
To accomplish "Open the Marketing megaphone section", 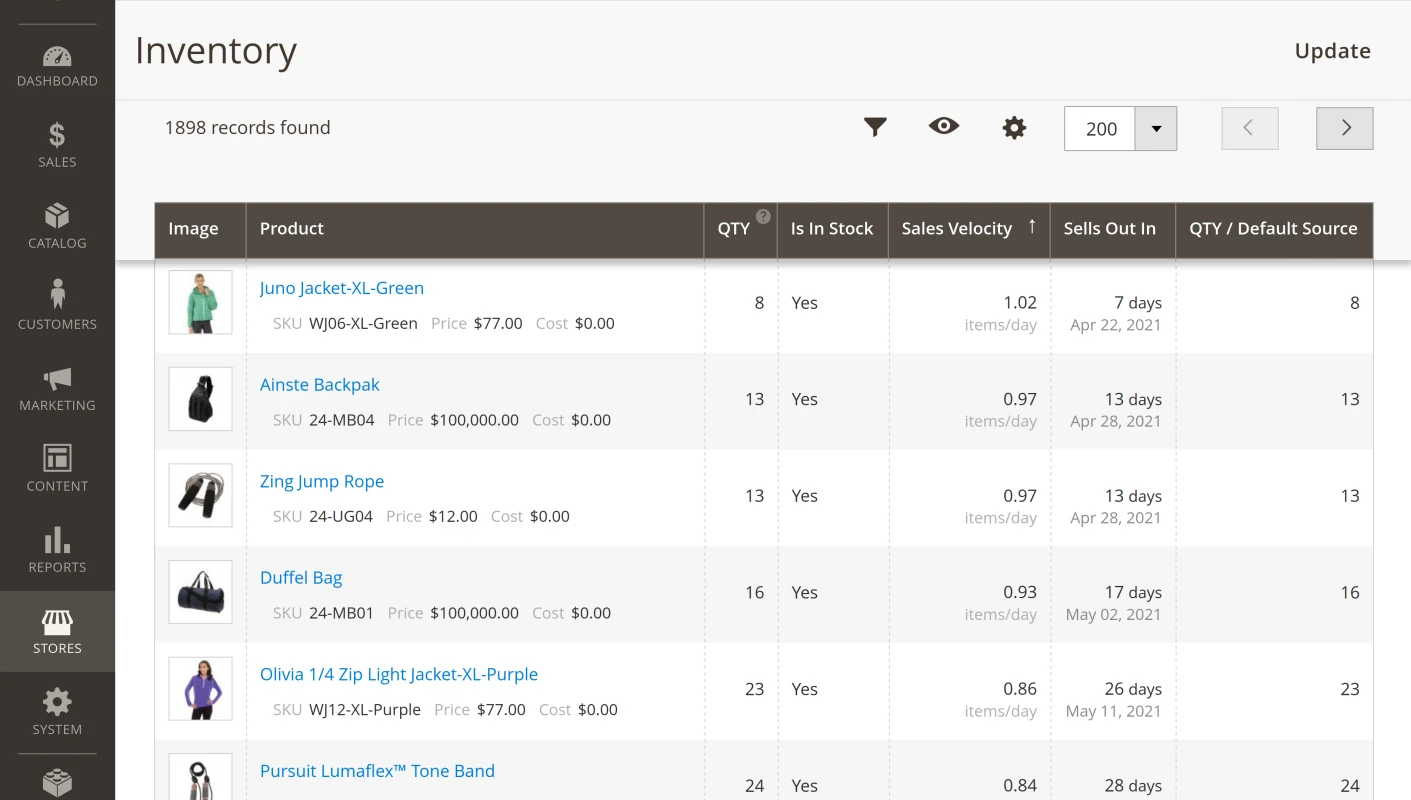I will (57, 388).
